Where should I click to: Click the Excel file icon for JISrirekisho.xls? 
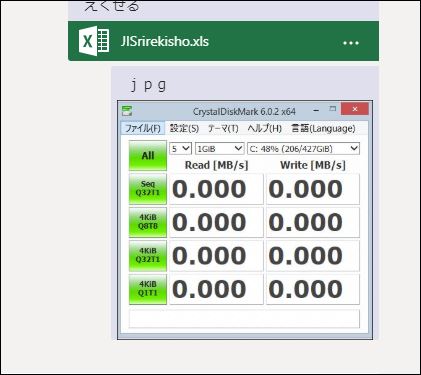(94, 41)
